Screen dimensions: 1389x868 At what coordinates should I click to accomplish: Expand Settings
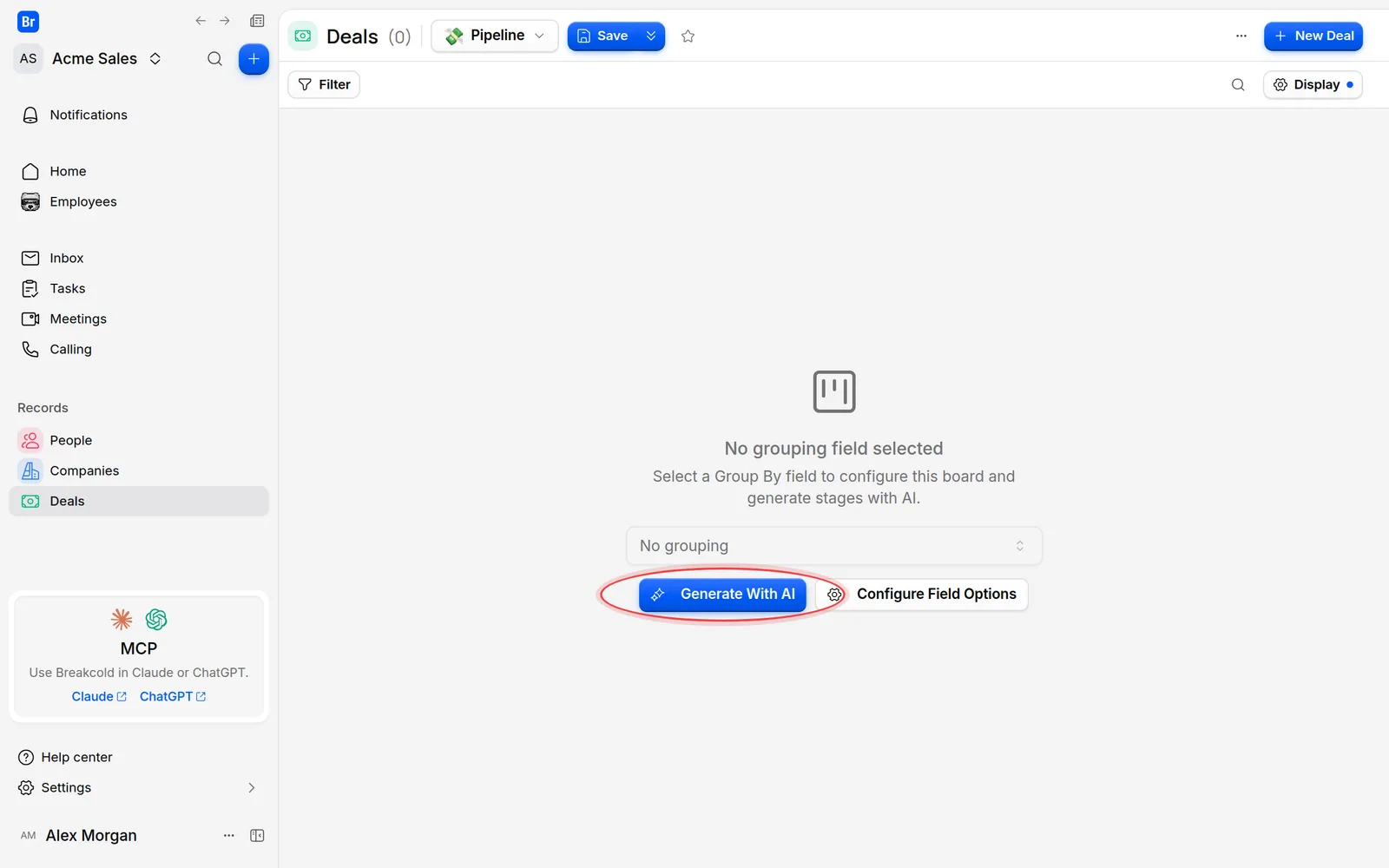coord(139,787)
